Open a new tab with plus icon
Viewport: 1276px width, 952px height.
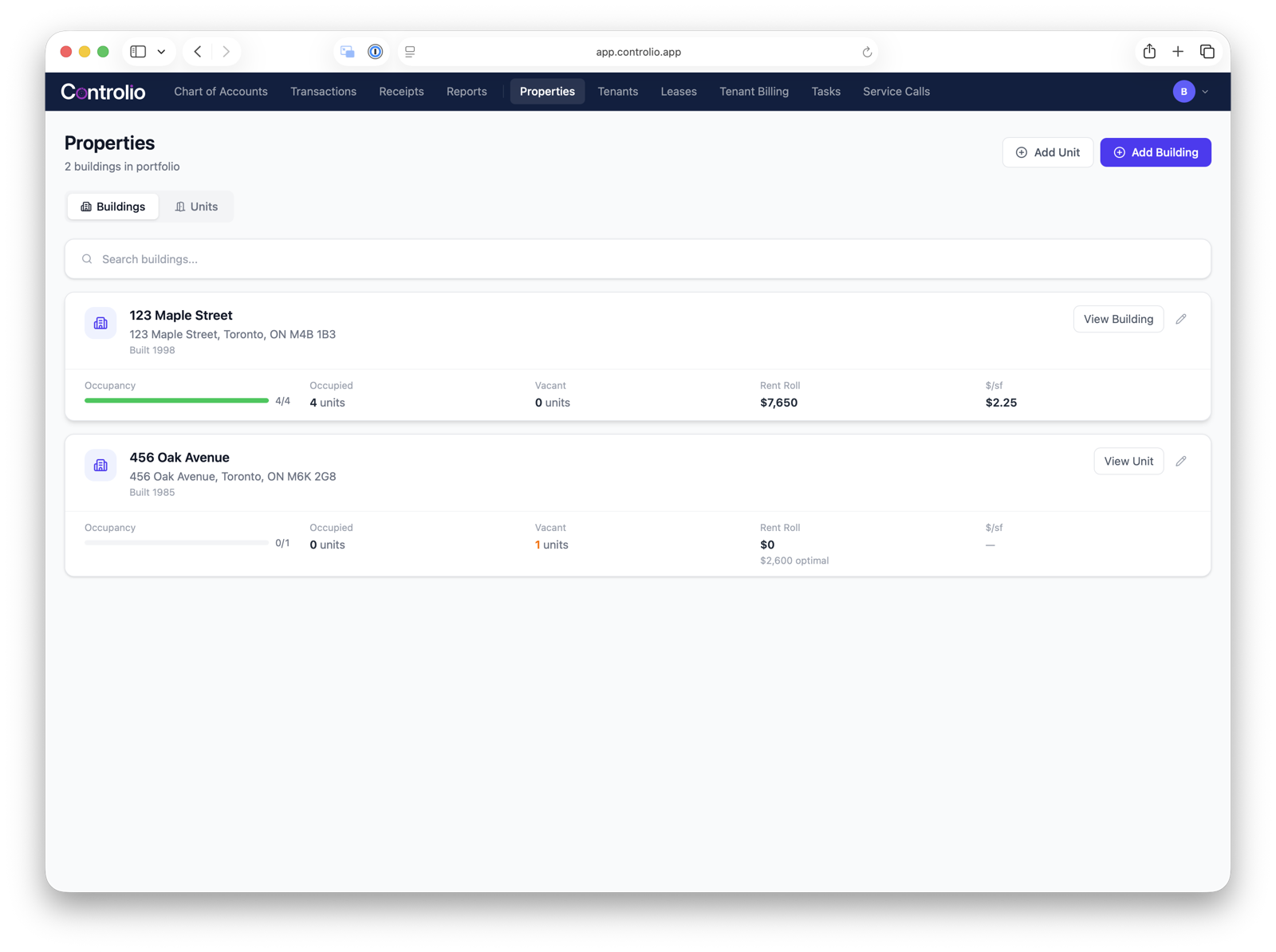tap(1178, 52)
